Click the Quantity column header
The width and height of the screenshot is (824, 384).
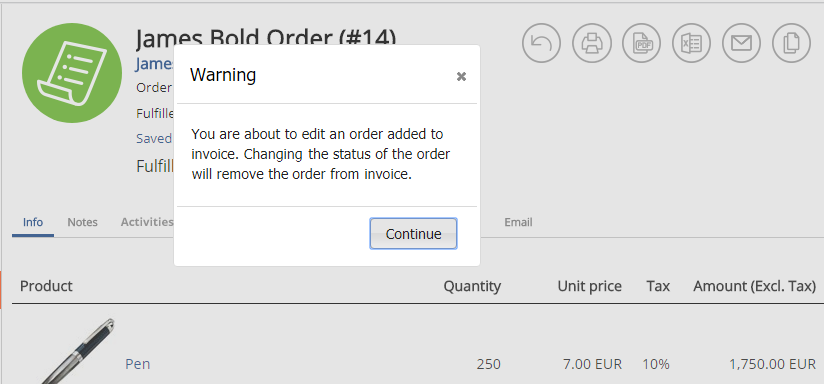tap(472, 286)
